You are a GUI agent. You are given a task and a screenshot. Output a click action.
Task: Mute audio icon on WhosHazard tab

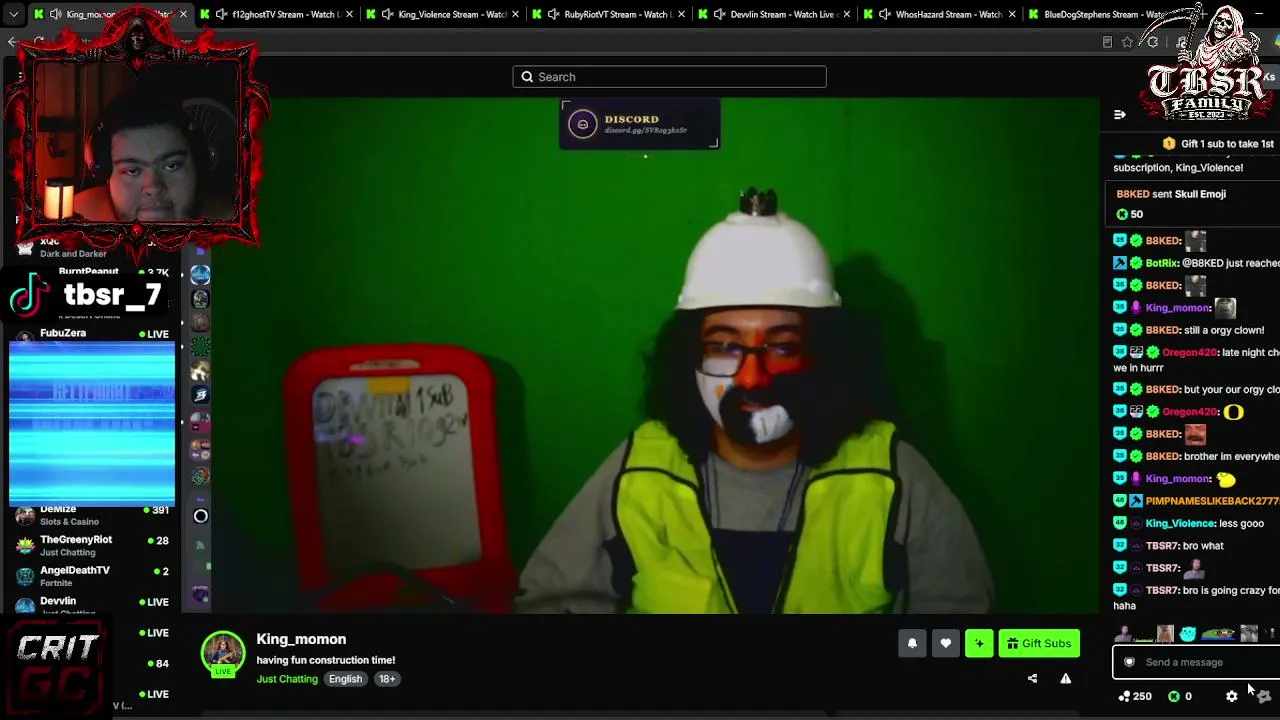[x=885, y=14]
